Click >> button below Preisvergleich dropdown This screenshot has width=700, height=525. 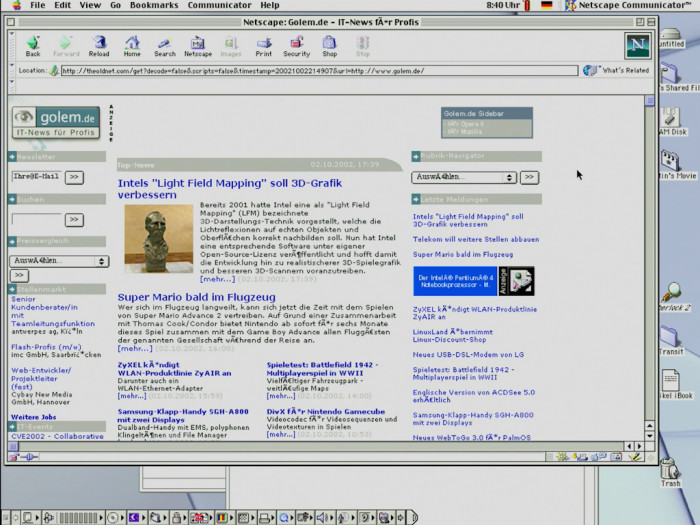click(19, 275)
